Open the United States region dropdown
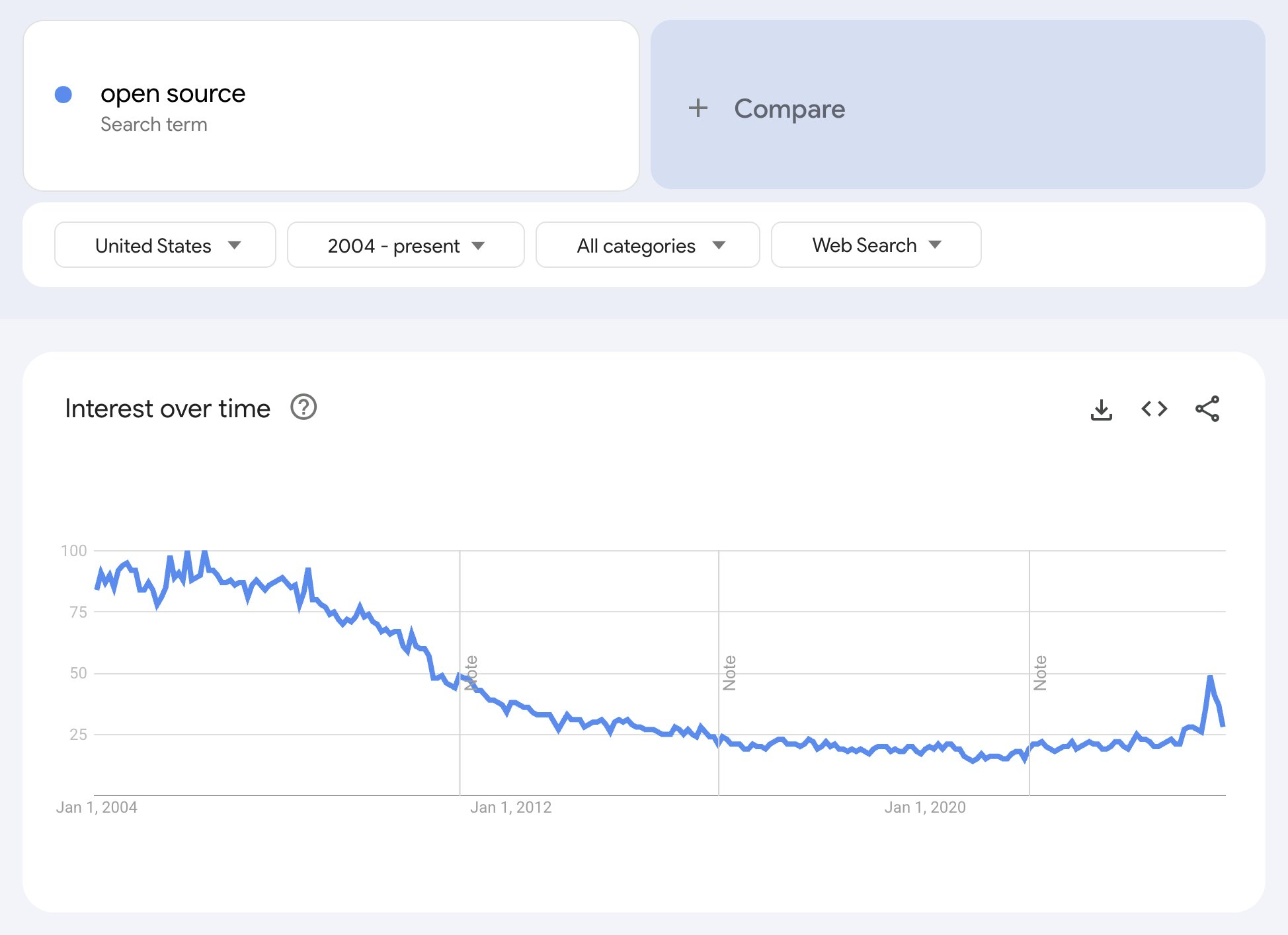The height and width of the screenshot is (935, 1288). pos(165,245)
